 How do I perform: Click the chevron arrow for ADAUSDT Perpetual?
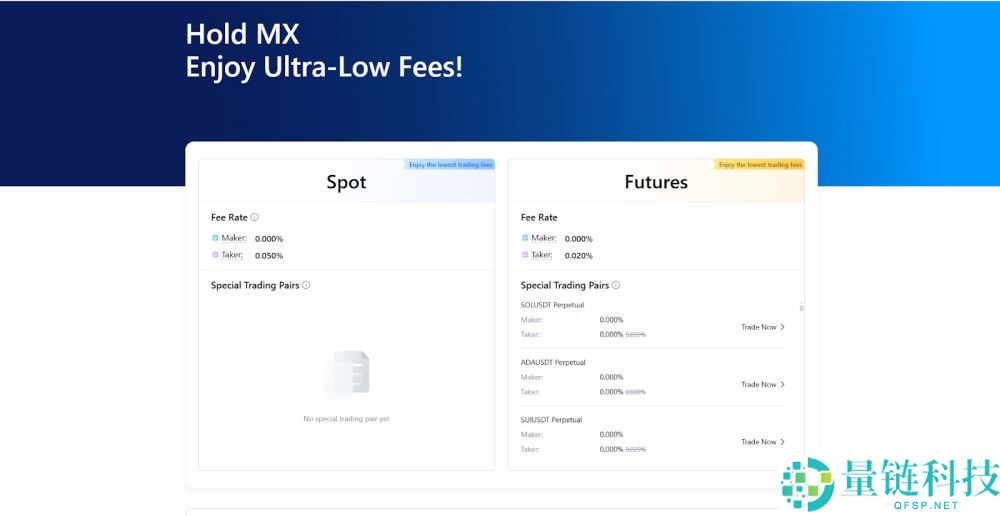click(783, 384)
